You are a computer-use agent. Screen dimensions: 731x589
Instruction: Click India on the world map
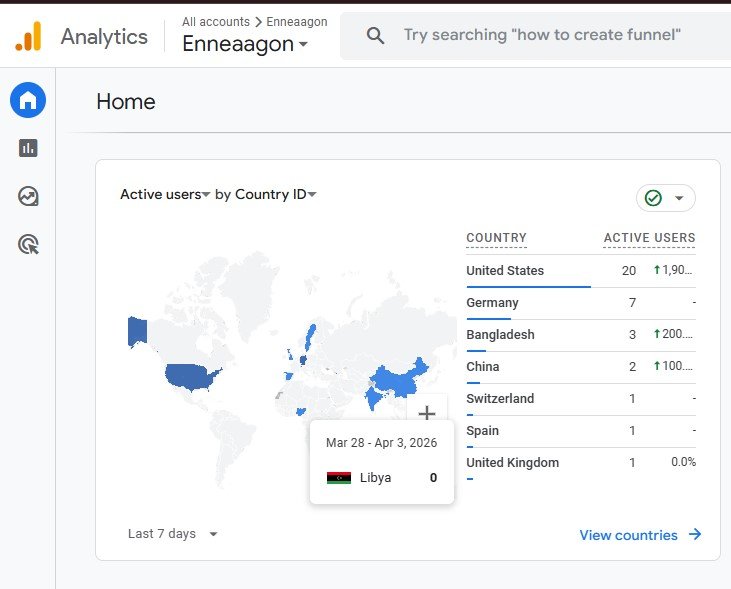373,397
